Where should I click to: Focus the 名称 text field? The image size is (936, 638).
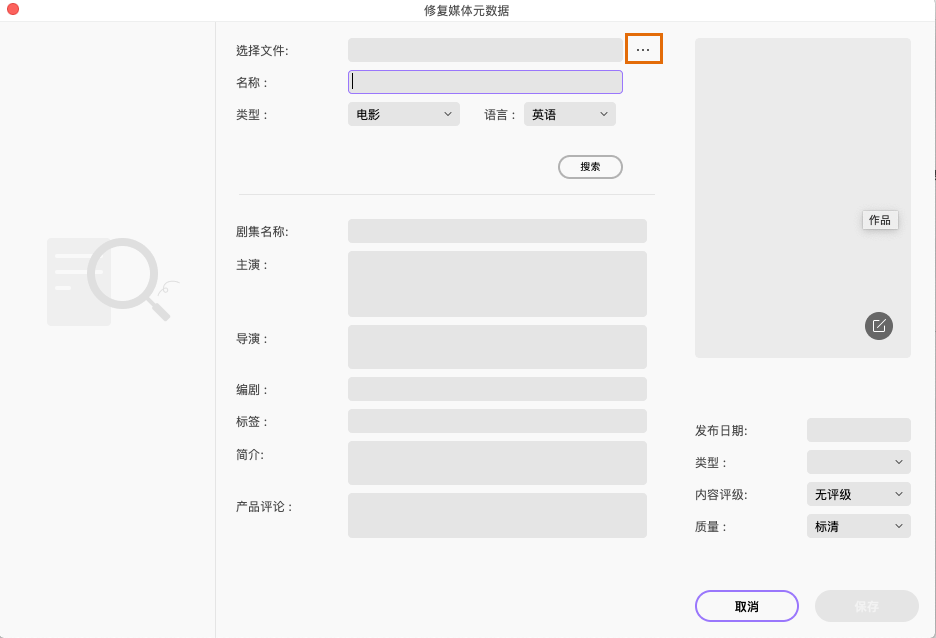(486, 82)
